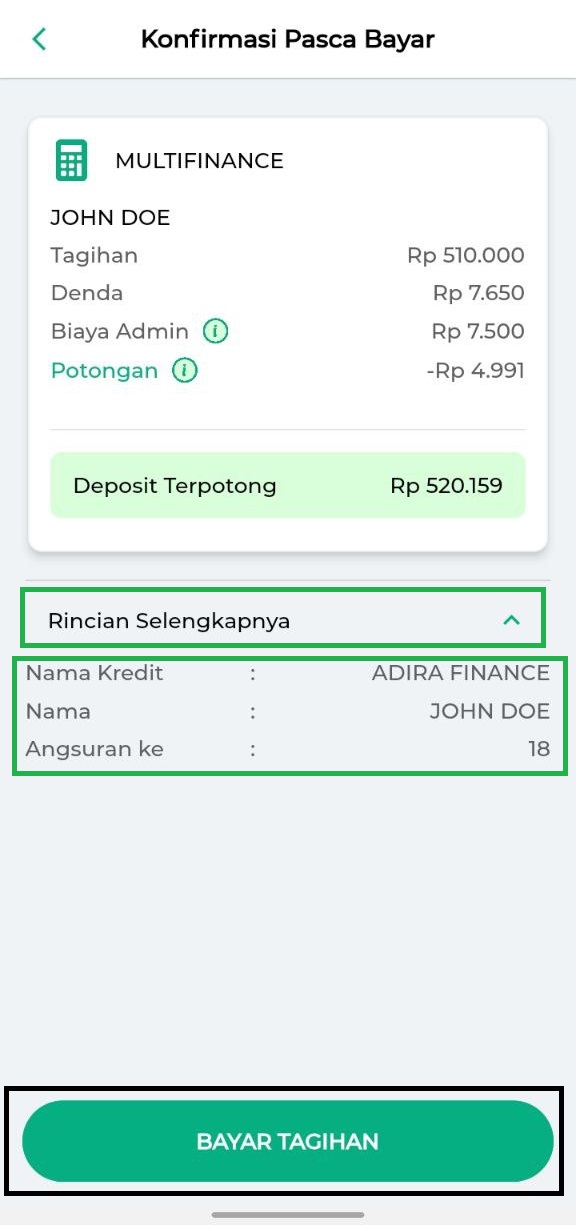Image resolution: width=576 pixels, height=1225 pixels.
Task: Tap the MULTIFINANCE heading text
Action: coord(200,161)
